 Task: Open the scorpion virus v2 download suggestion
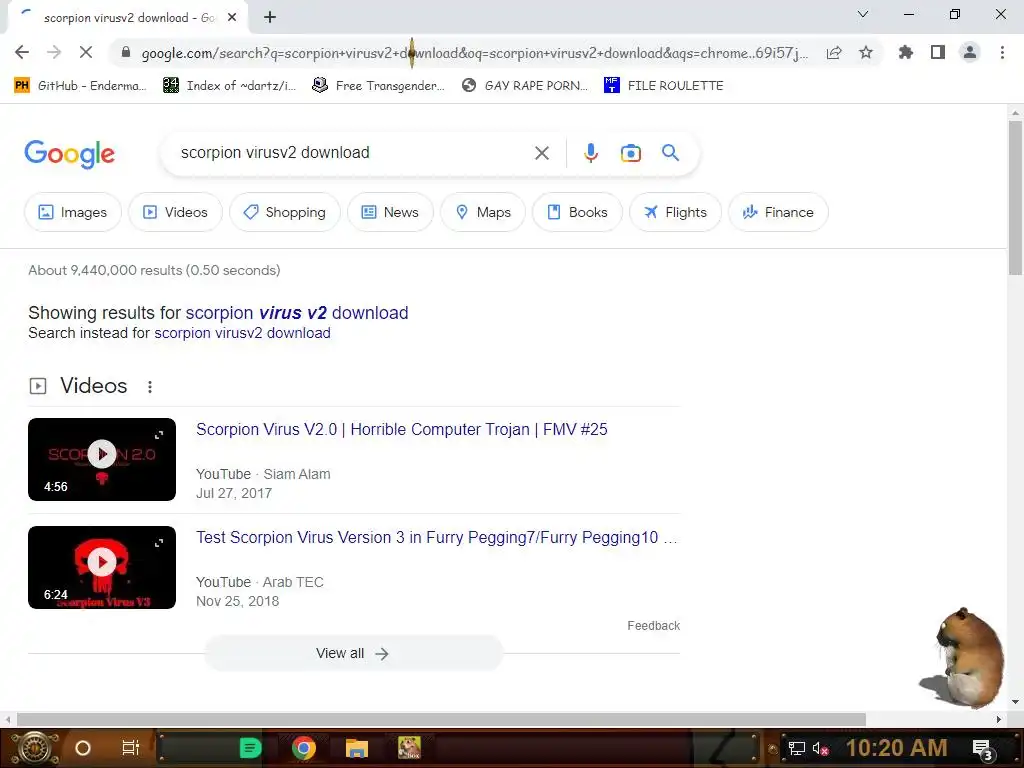click(296, 313)
